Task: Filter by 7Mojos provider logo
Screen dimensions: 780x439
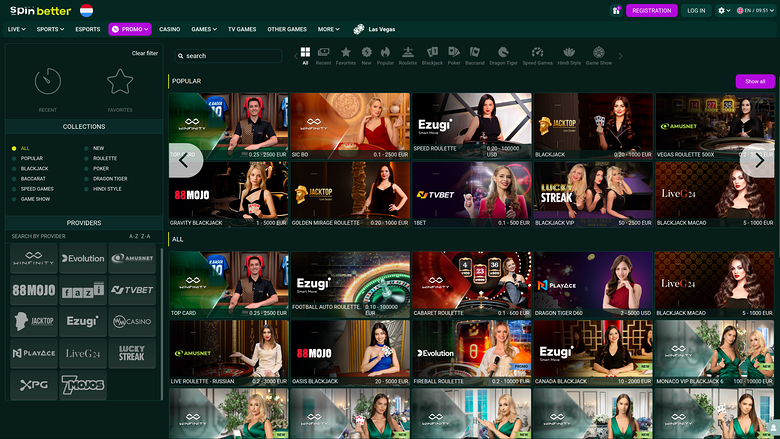Action: coord(83,385)
